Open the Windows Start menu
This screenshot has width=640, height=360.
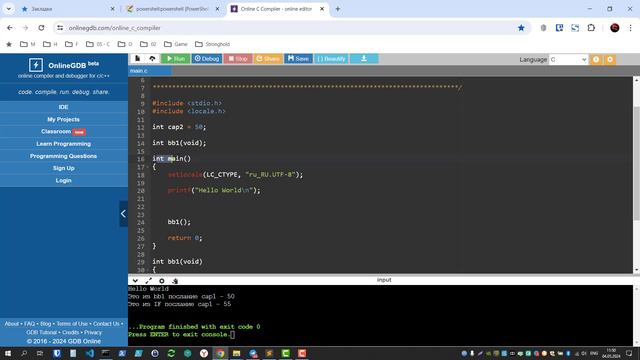pyautogui.click(x=8, y=353)
